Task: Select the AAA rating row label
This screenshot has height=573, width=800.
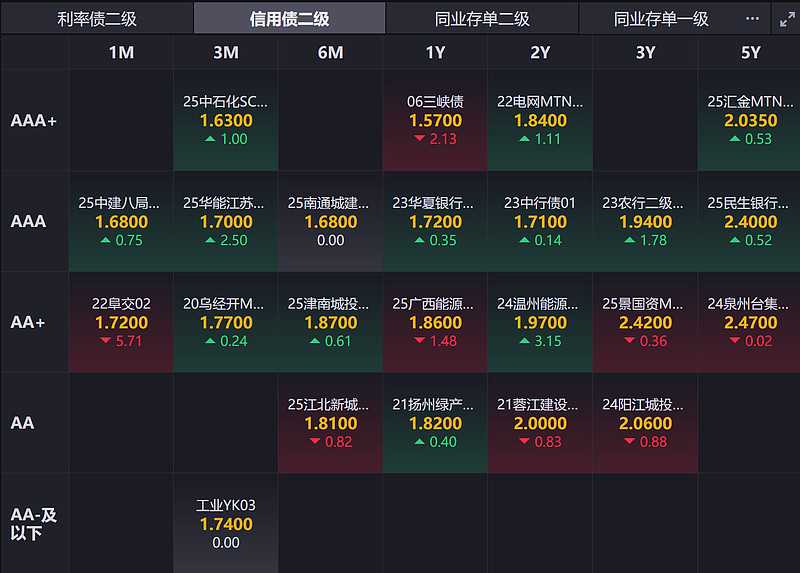Action: click(x=29, y=221)
